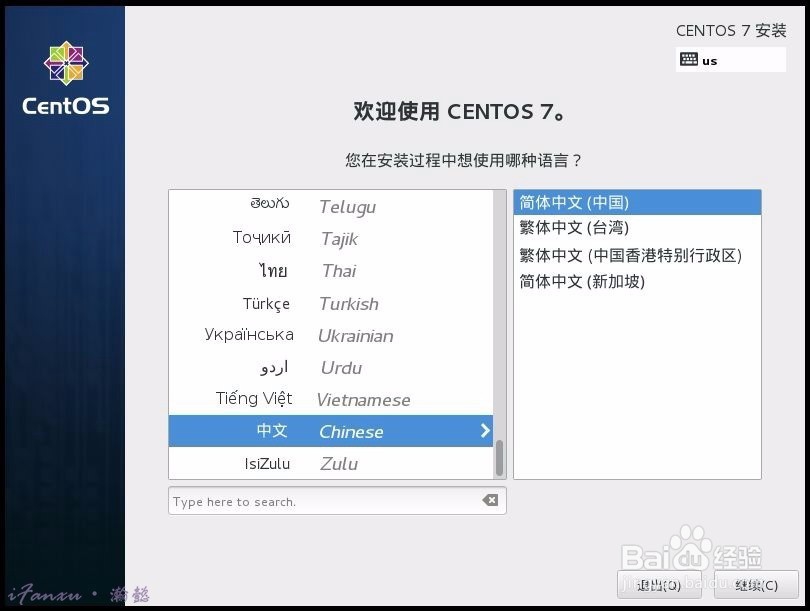Click the language search input field
Image resolution: width=810 pixels, height=611 pixels.
337,500
